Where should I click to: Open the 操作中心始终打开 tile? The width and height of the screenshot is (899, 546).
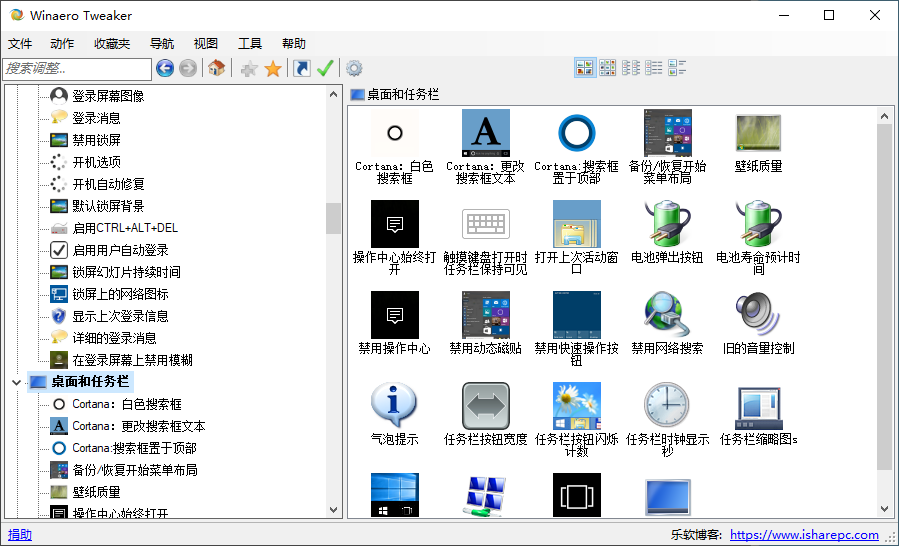394,237
